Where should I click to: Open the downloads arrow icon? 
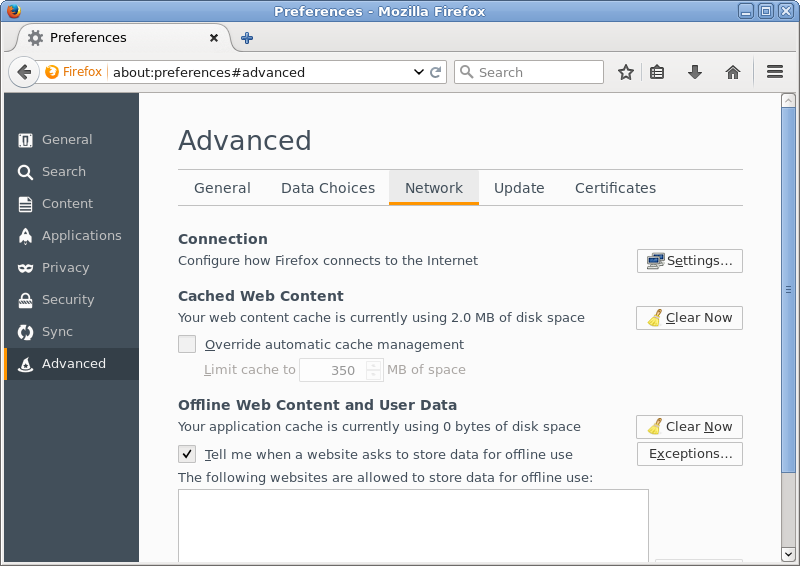coord(694,72)
